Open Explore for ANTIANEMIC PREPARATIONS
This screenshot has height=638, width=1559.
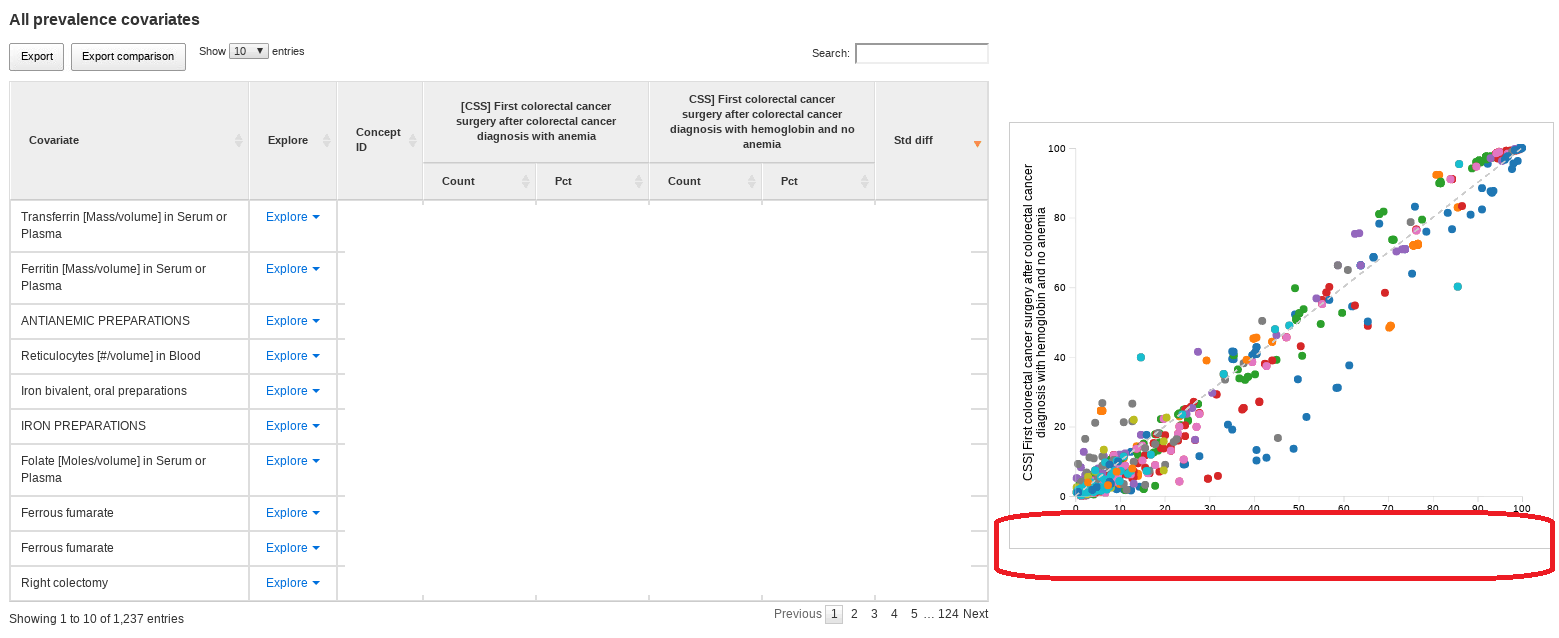pos(291,320)
